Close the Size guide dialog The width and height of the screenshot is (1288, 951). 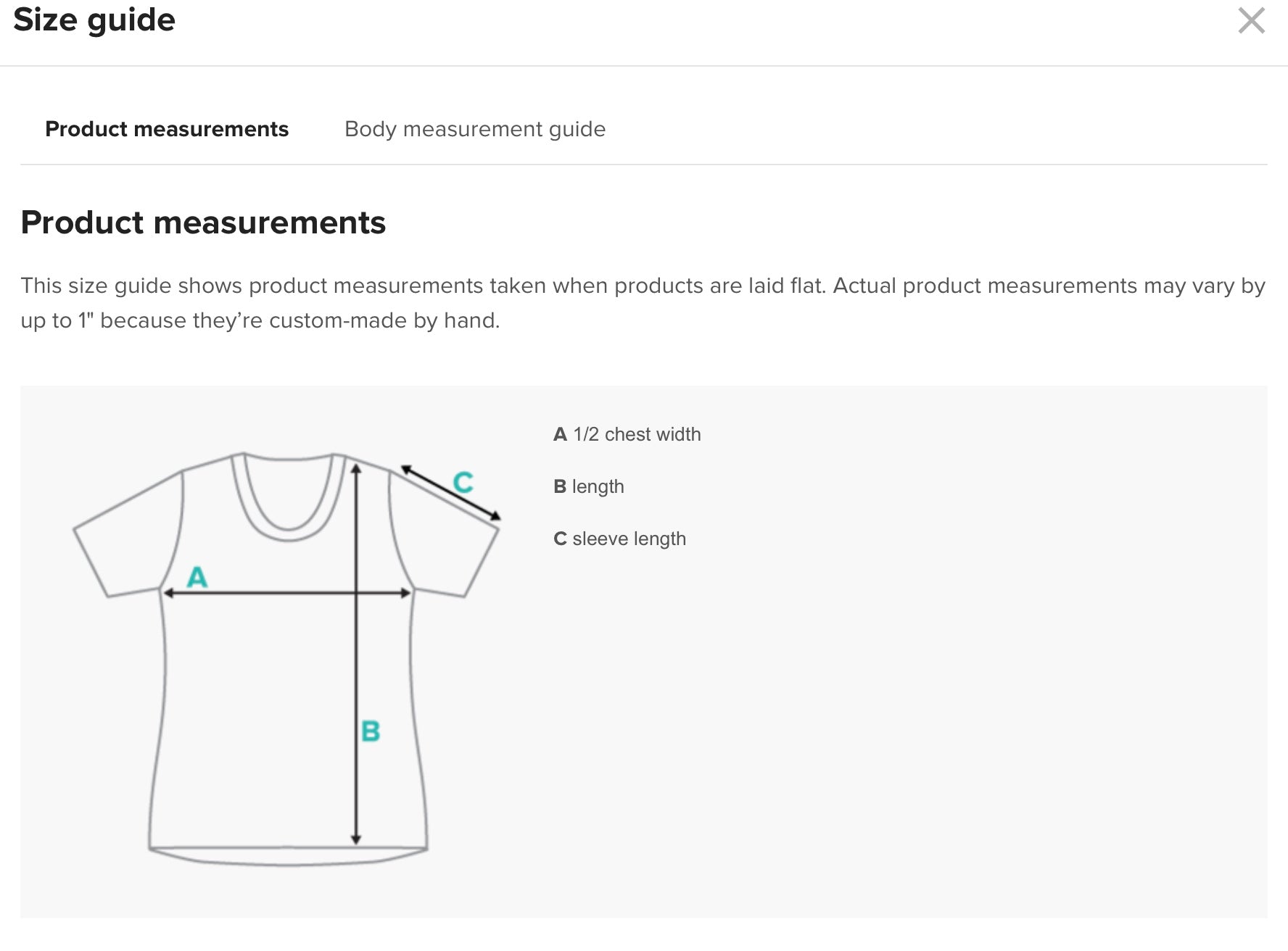tap(1251, 21)
